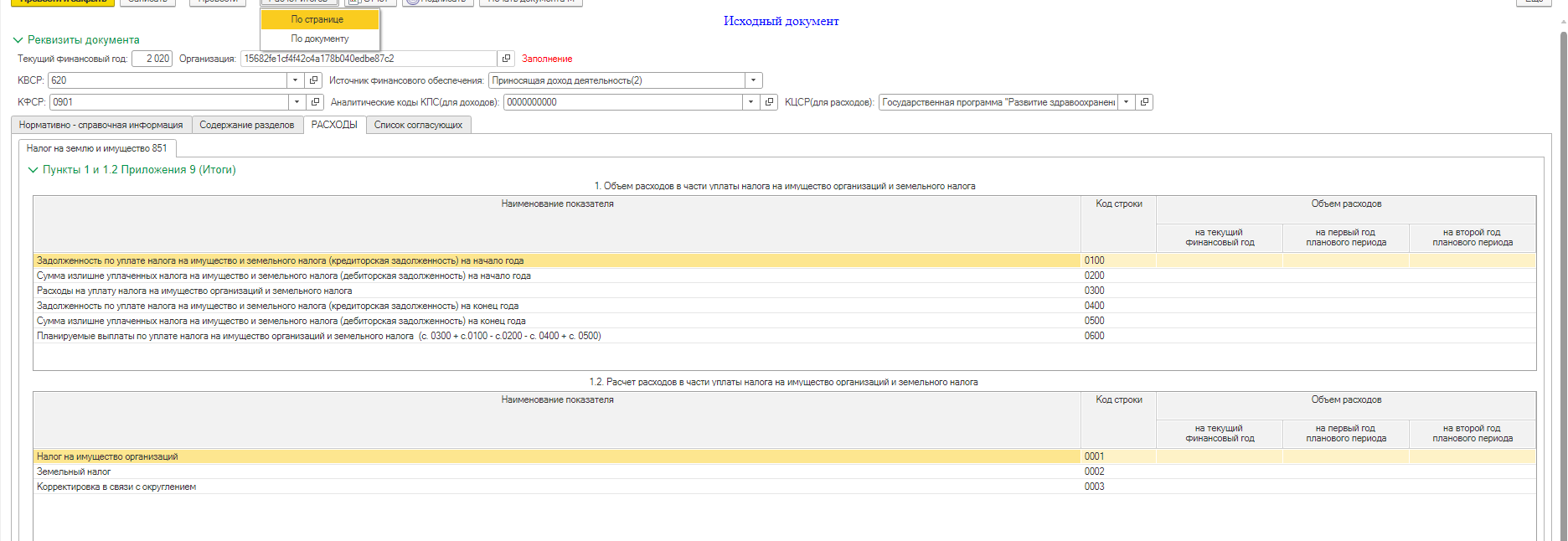Expand Источник финансового обеспечения dropdown
This screenshot has width=1568, height=541.
(x=753, y=80)
